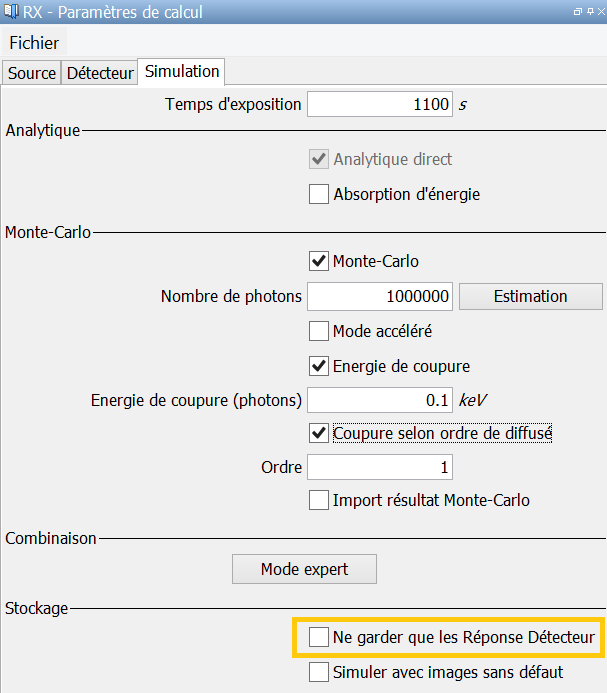Click the Temps d'exposition input field

pyautogui.click(x=380, y=104)
